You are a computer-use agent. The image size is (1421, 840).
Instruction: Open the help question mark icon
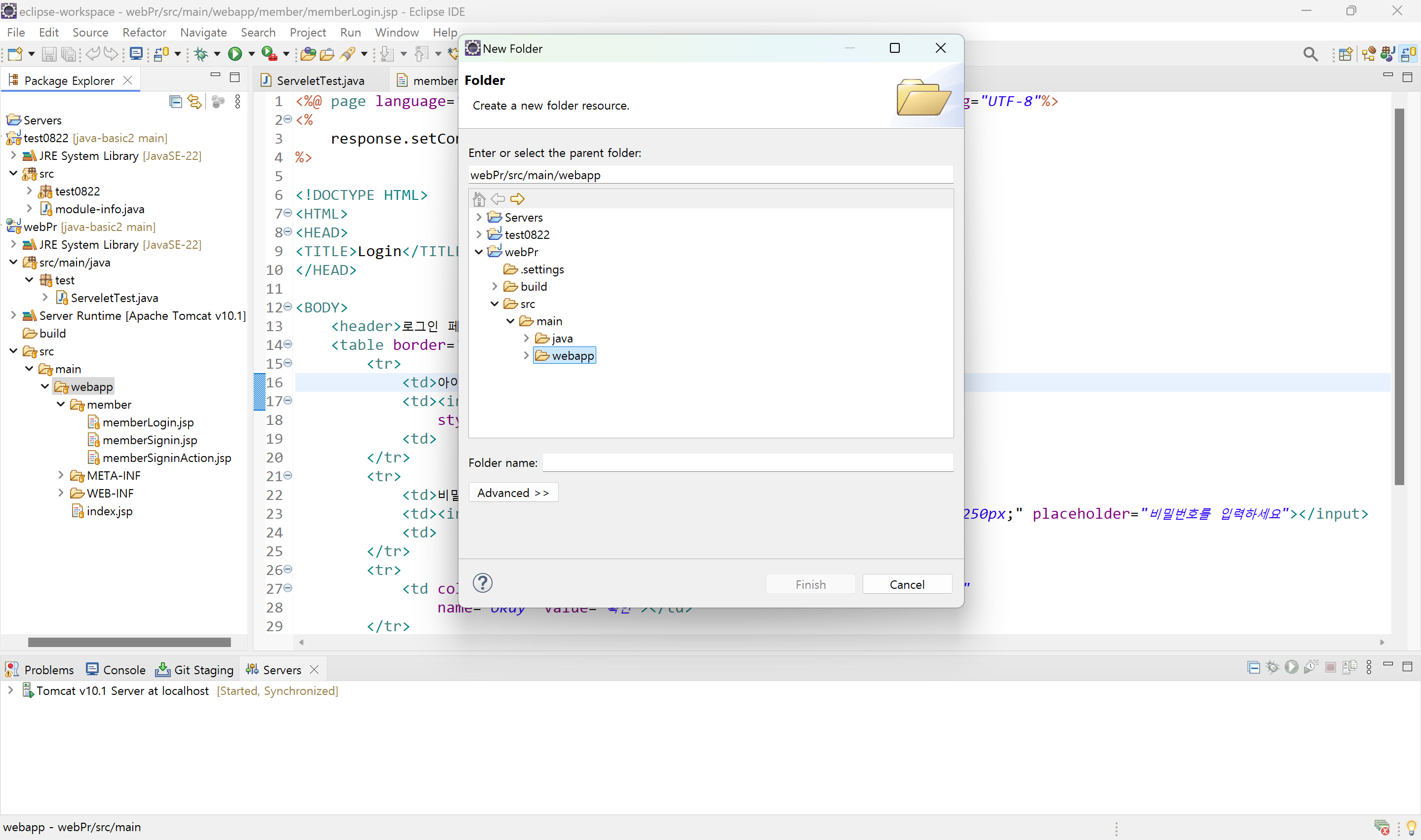click(482, 583)
